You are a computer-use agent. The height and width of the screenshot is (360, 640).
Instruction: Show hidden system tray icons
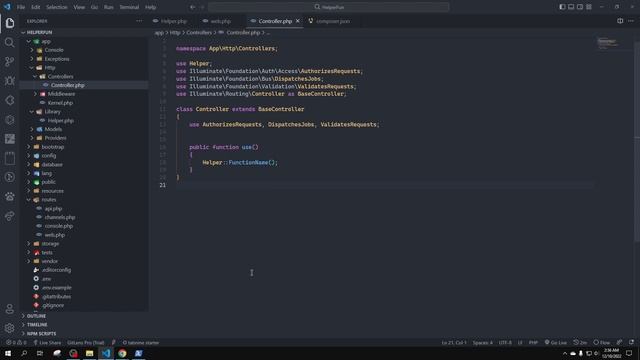pyautogui.click(x=565, y=353)
